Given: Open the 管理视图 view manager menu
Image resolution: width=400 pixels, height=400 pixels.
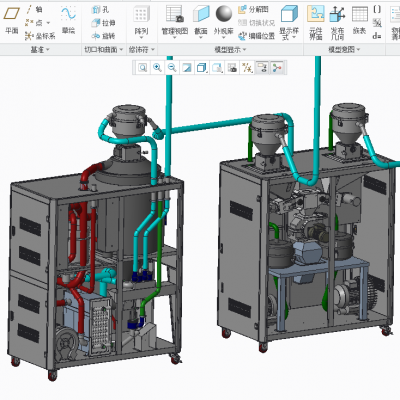Looking at the screenshot, I should tap(175, 21).
